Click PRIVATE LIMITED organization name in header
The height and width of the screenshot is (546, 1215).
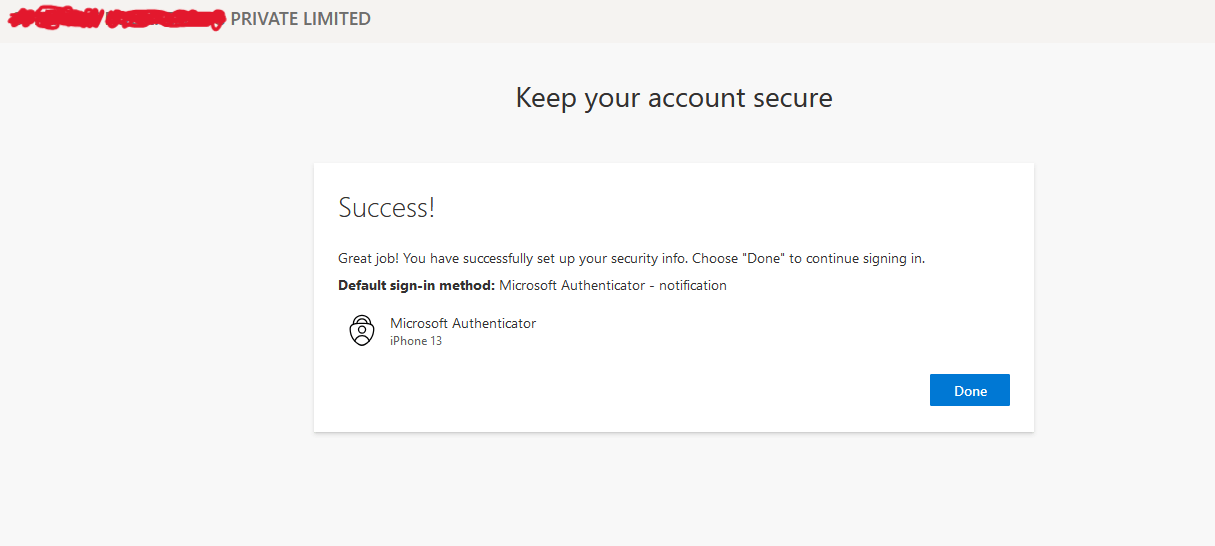pos(300,19)
